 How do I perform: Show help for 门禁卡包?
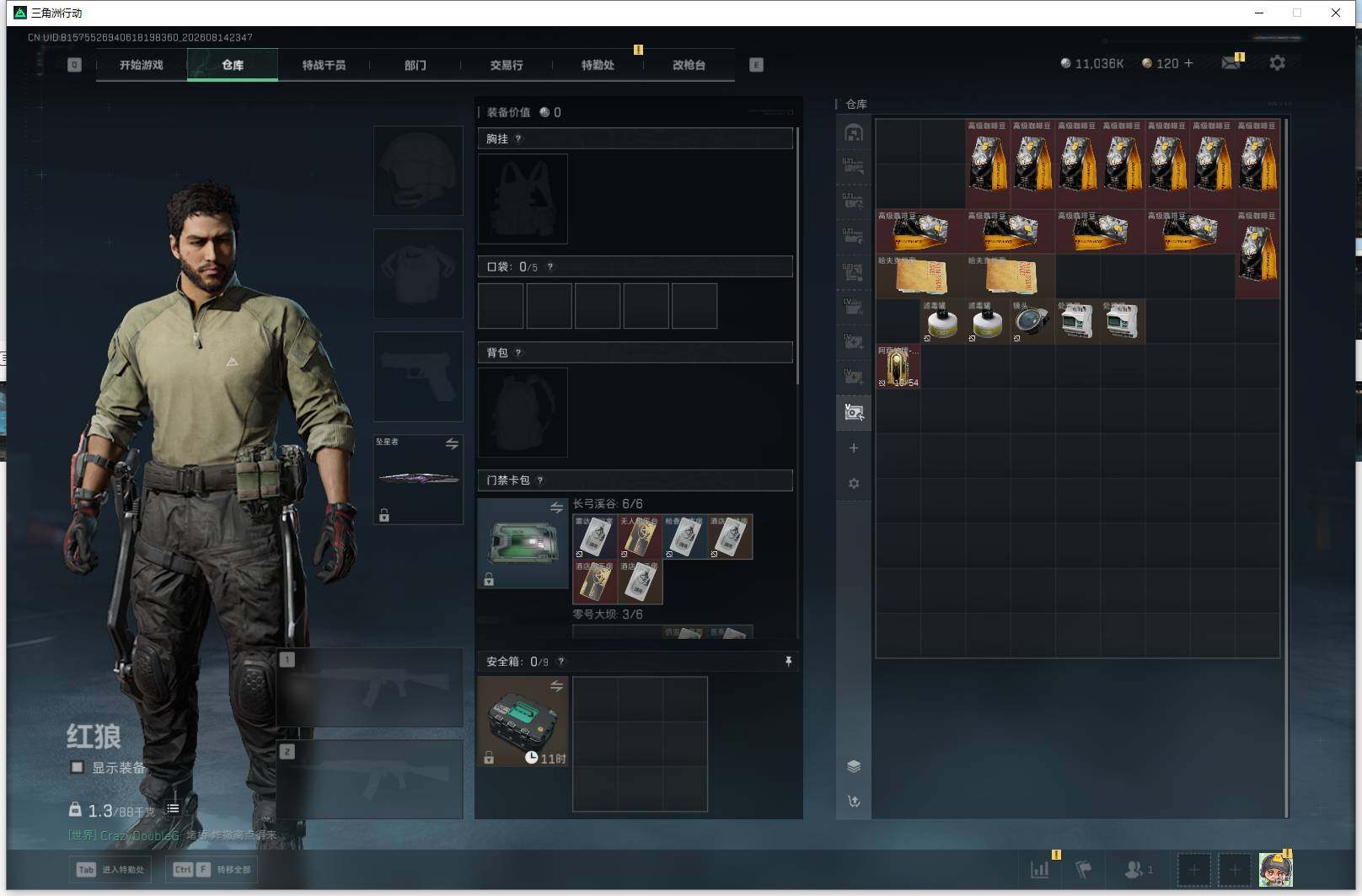click(x=540, y=480)
